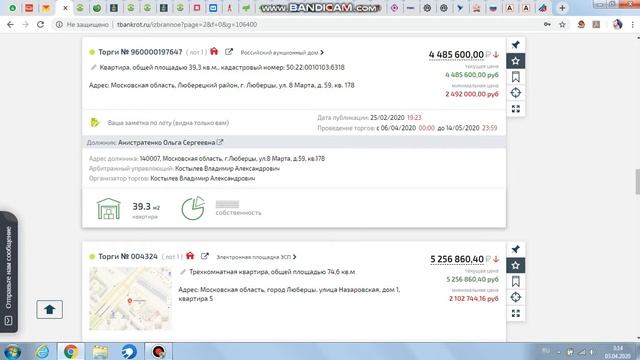The height and width of the screenshot is (360, 640).
Task: Switch to the second red-icon browser tab
Action: tap(29, 8)
